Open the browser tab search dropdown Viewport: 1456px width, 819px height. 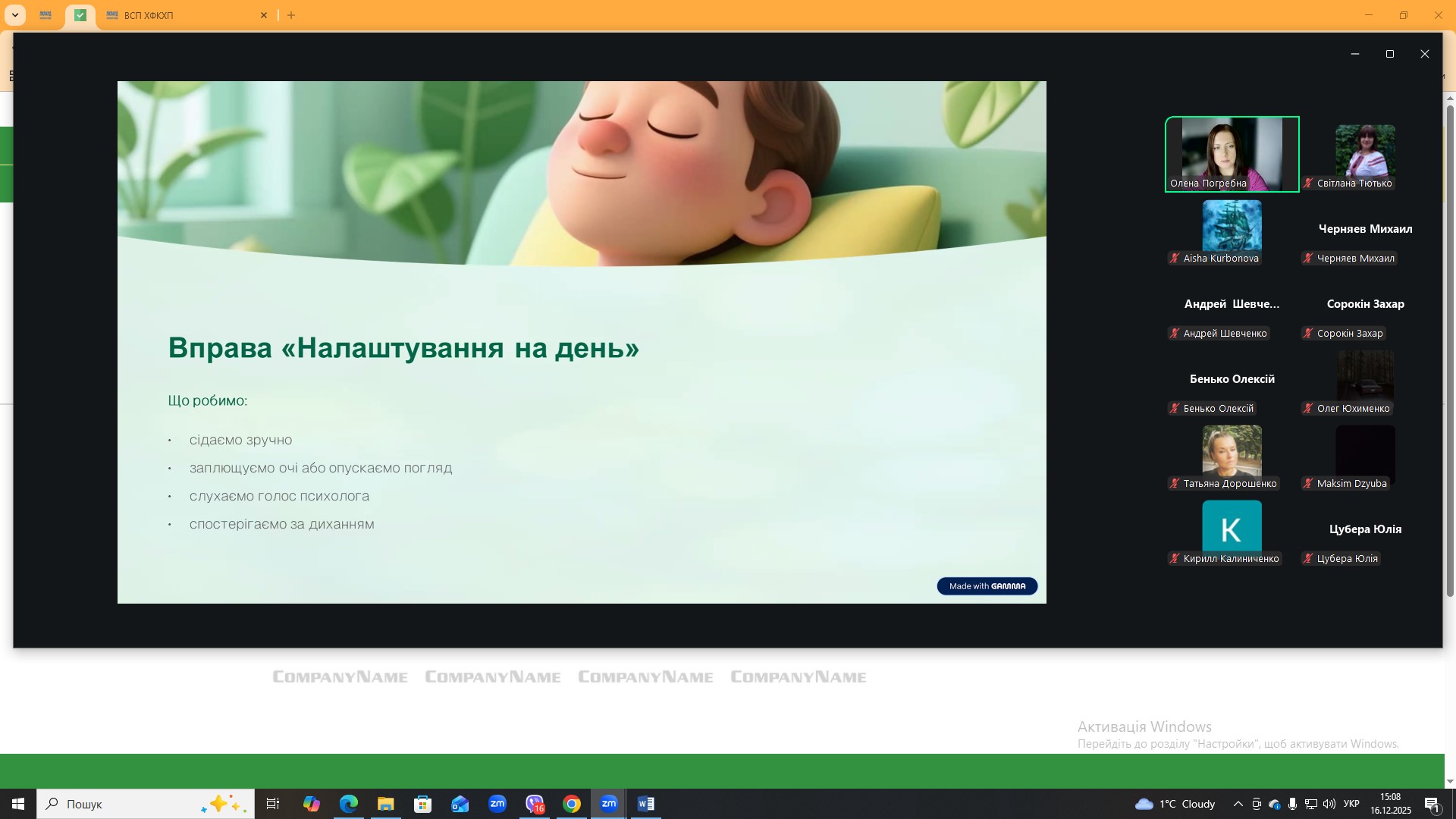(x=14, y=15)
